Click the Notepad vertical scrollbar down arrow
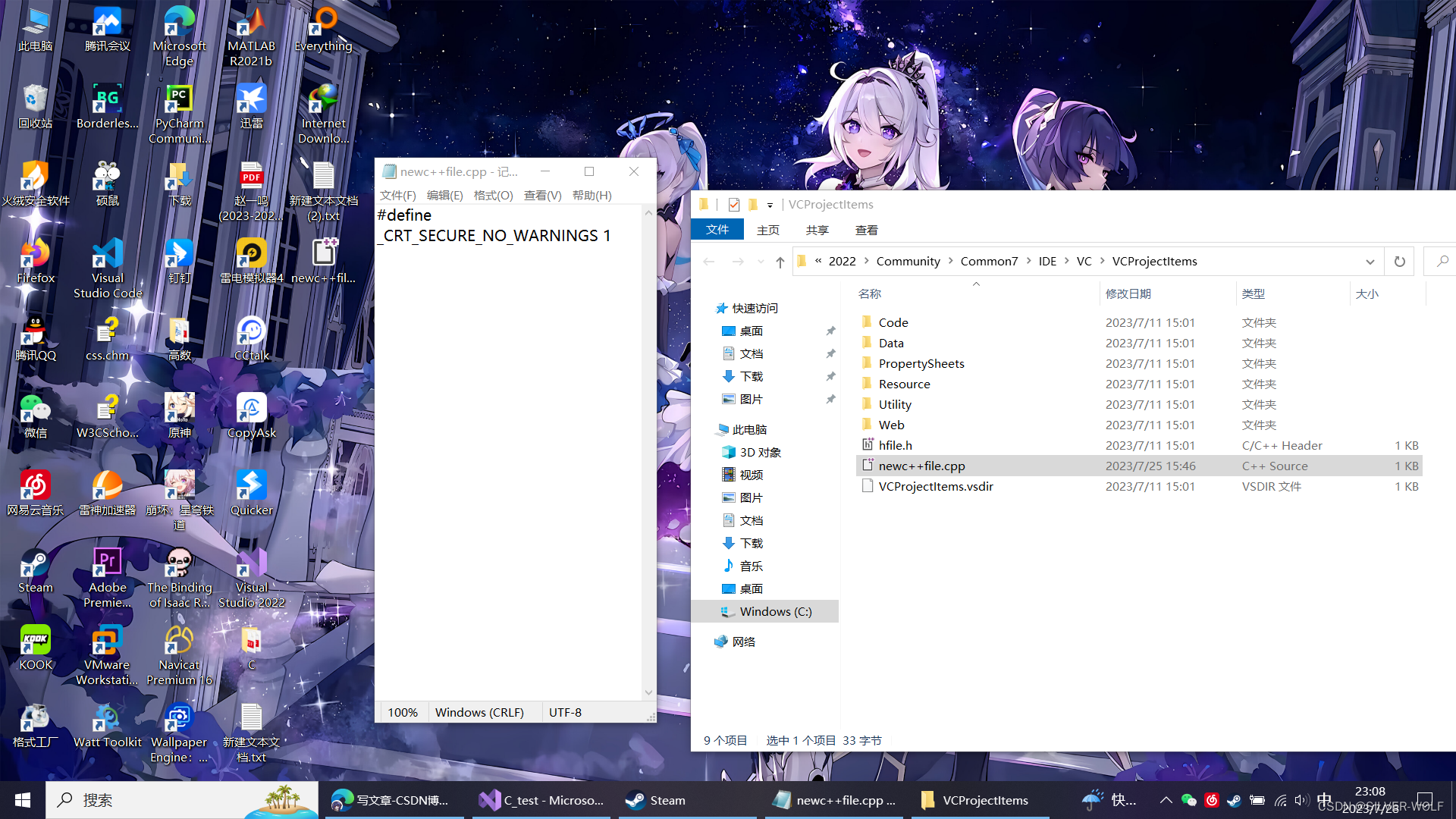The width and height of the screenshot is (1456, 819). tap(648, 692)
